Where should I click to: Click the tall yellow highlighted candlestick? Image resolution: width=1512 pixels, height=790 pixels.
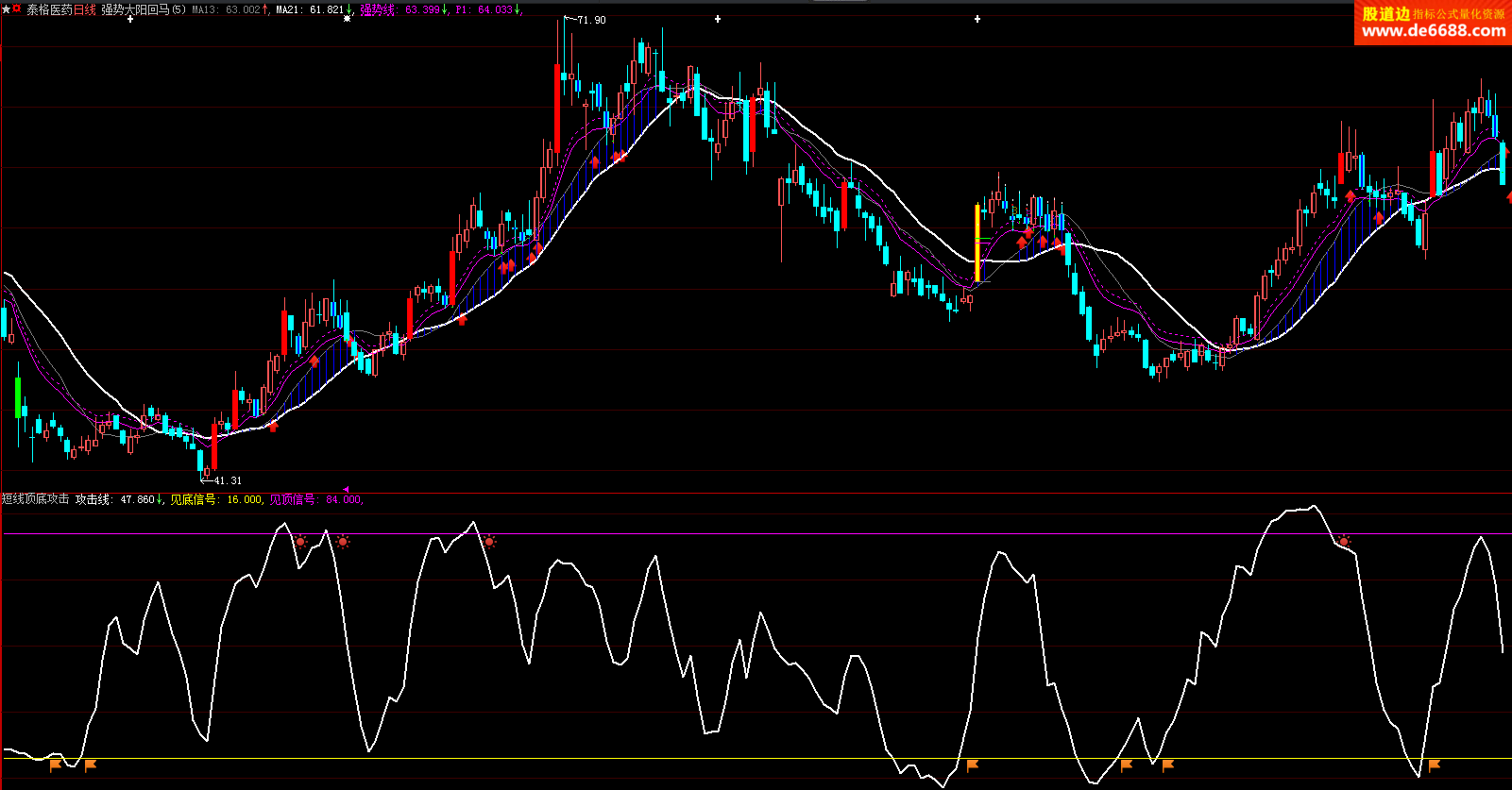(x=977, y=243)
